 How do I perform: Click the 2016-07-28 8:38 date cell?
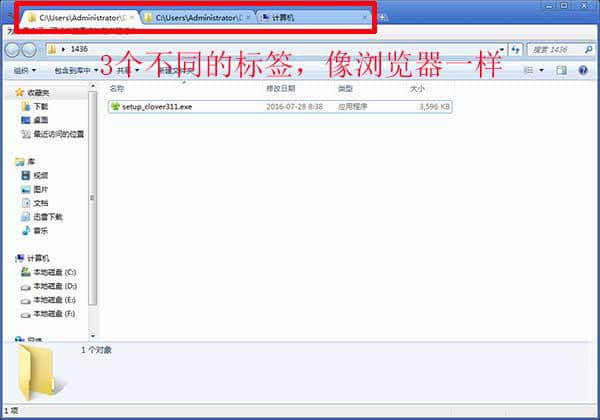(294, 107)
